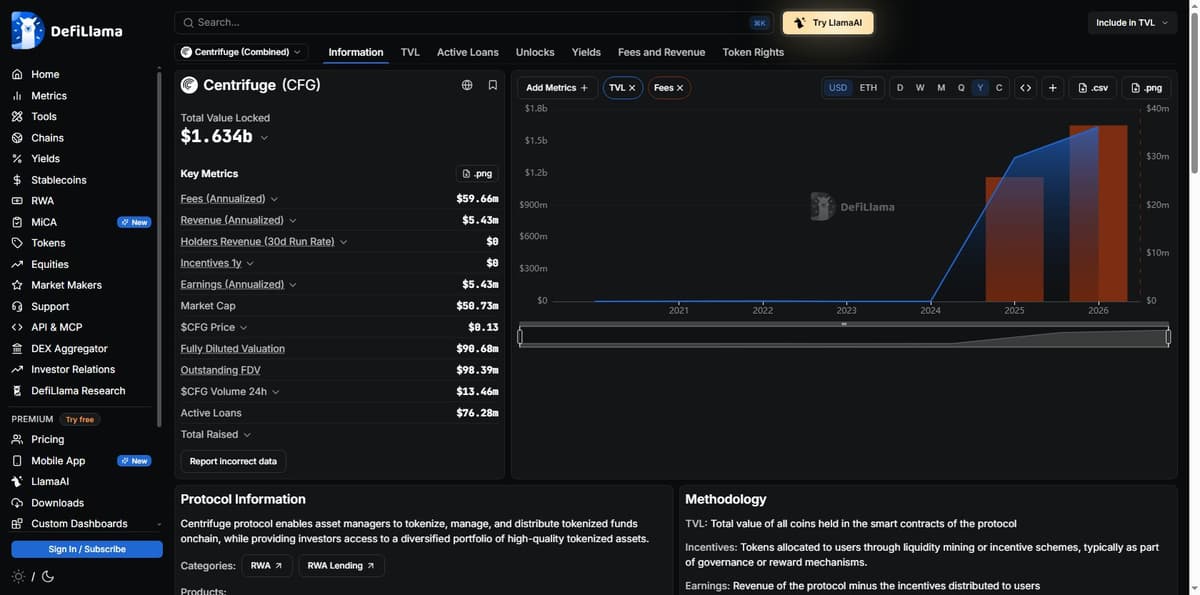Expand Fees (Annualized) row
Viewport: 1200px width, 595px height.
274,199
